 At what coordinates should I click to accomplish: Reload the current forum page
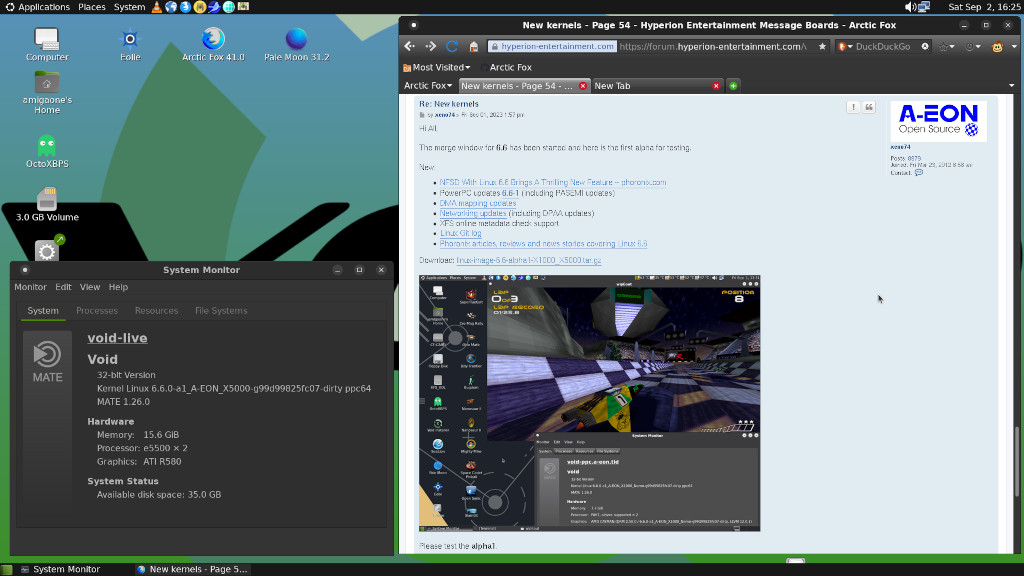(x=452, y=46)
